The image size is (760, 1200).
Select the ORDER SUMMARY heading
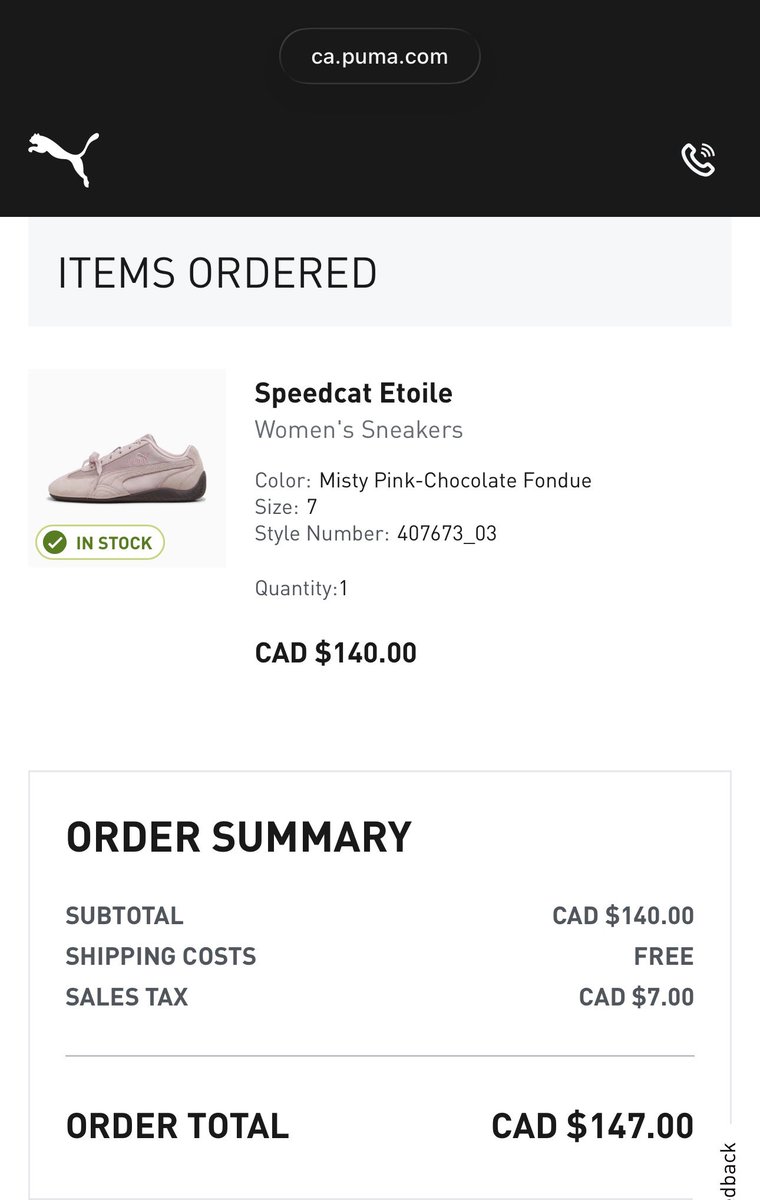pyautogui.click(x=239, y=837)
